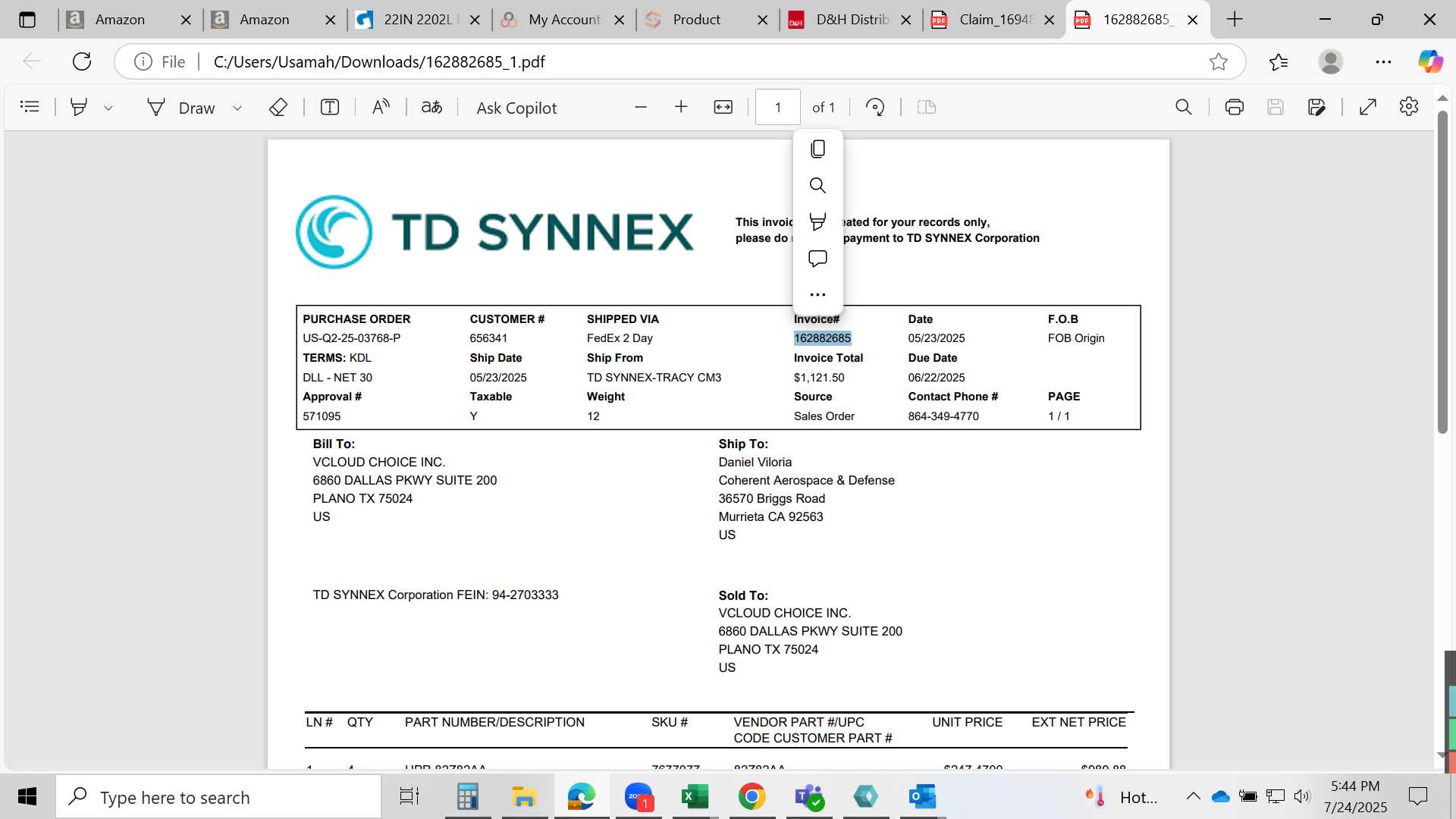Expand the Draw options dropdown arrow
This screenshot has height=819, width=1456.
tap(237, 108)
